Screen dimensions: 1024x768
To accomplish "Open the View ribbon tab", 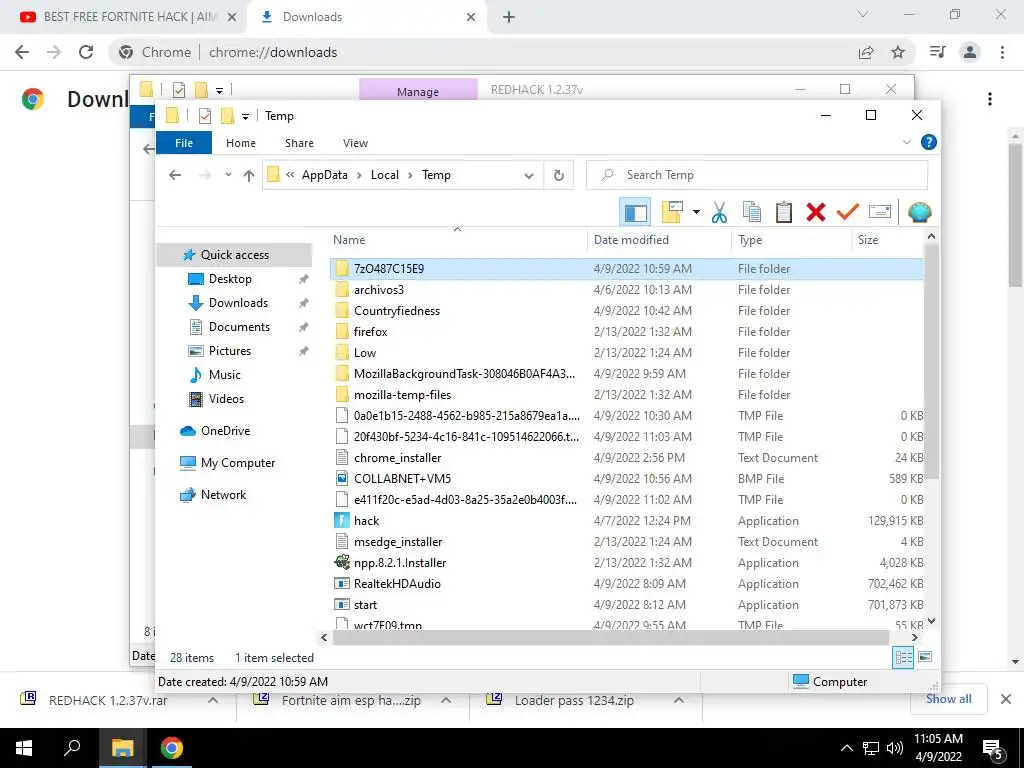I will pos(355,142).
